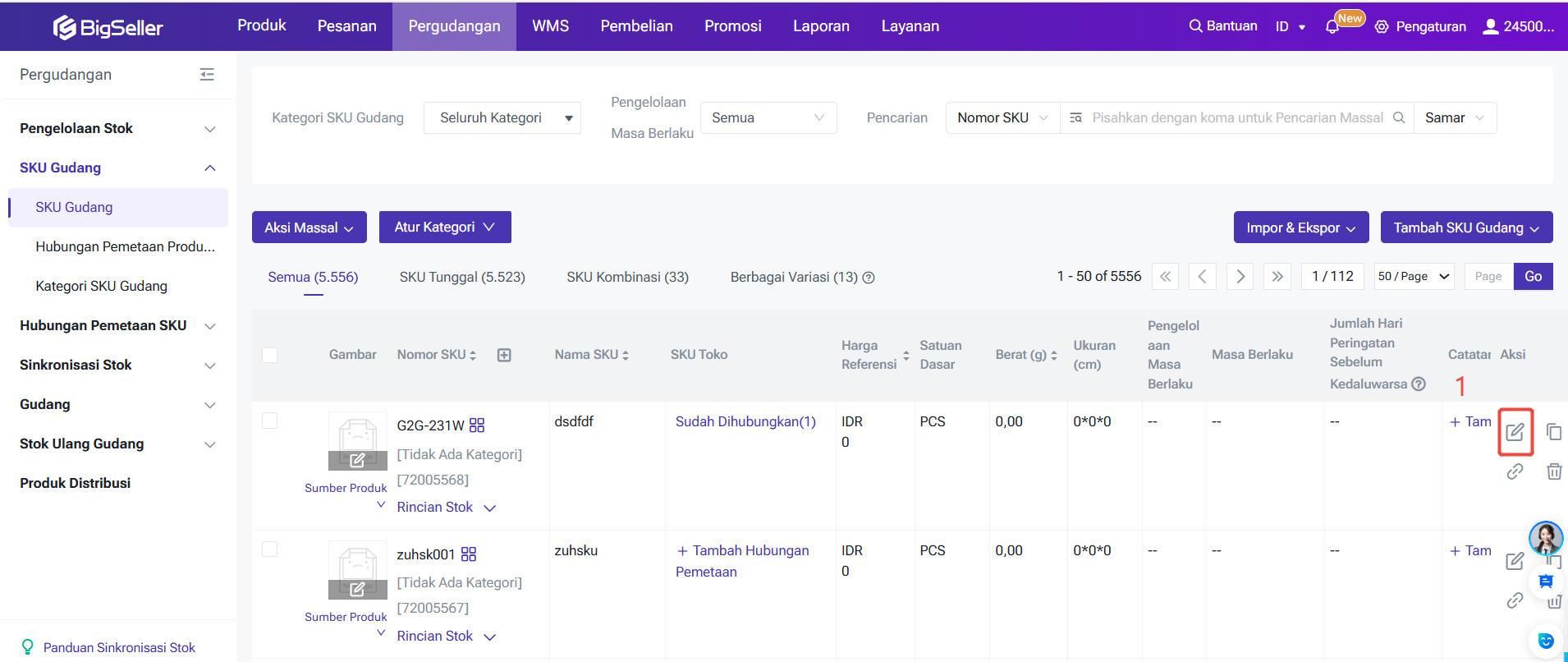Open the Sudah Dihubungkan(1) link
The height and width of the screenshot is (662, 1568).
(x=745, y=421)
